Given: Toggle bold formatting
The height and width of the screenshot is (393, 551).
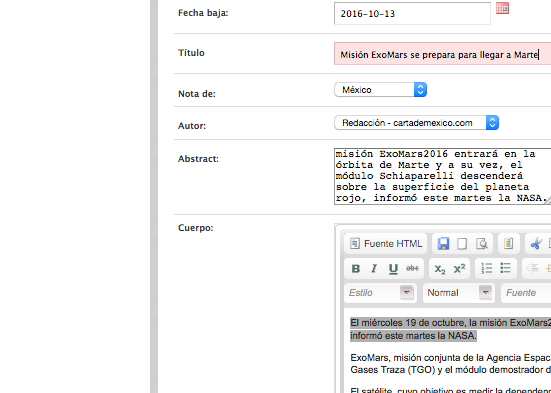Looking at the screenshot, I should click(356, 269).
